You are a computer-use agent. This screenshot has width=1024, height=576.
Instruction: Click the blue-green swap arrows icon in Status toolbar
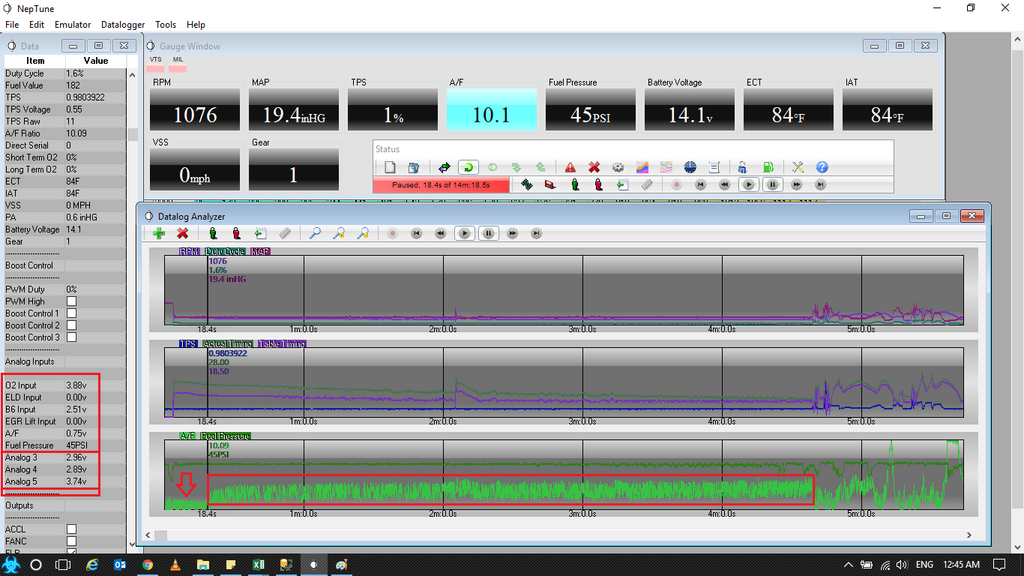pyautogui.click(x=444, y=167)
